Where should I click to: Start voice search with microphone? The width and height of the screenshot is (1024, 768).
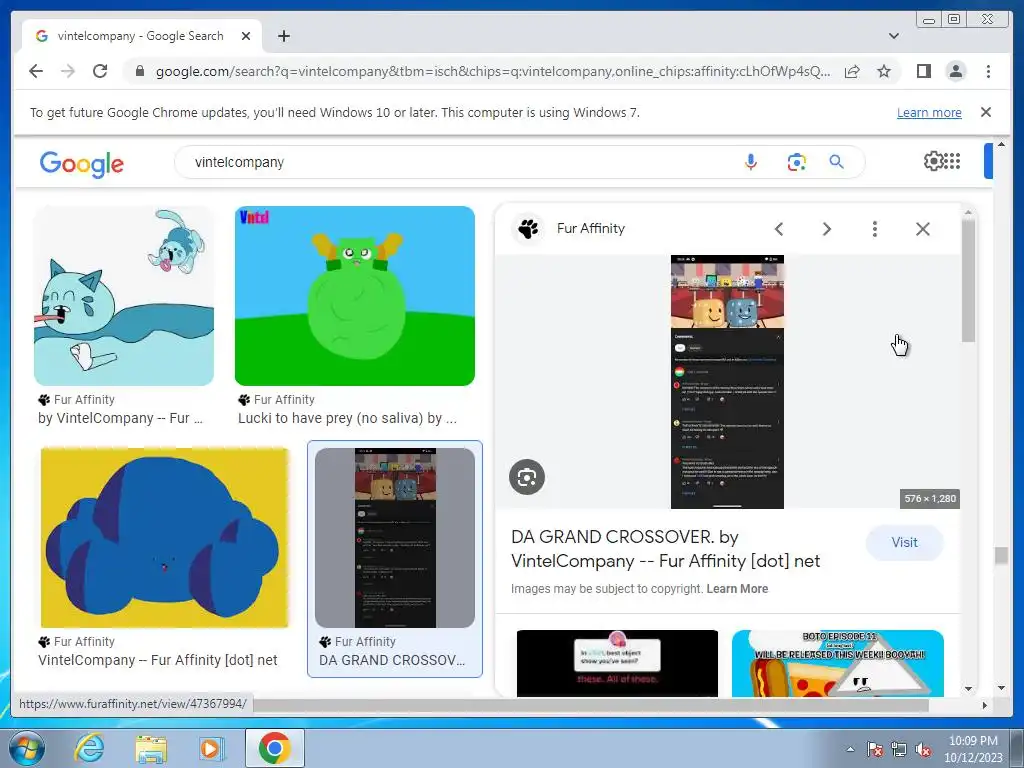point(751,162)
